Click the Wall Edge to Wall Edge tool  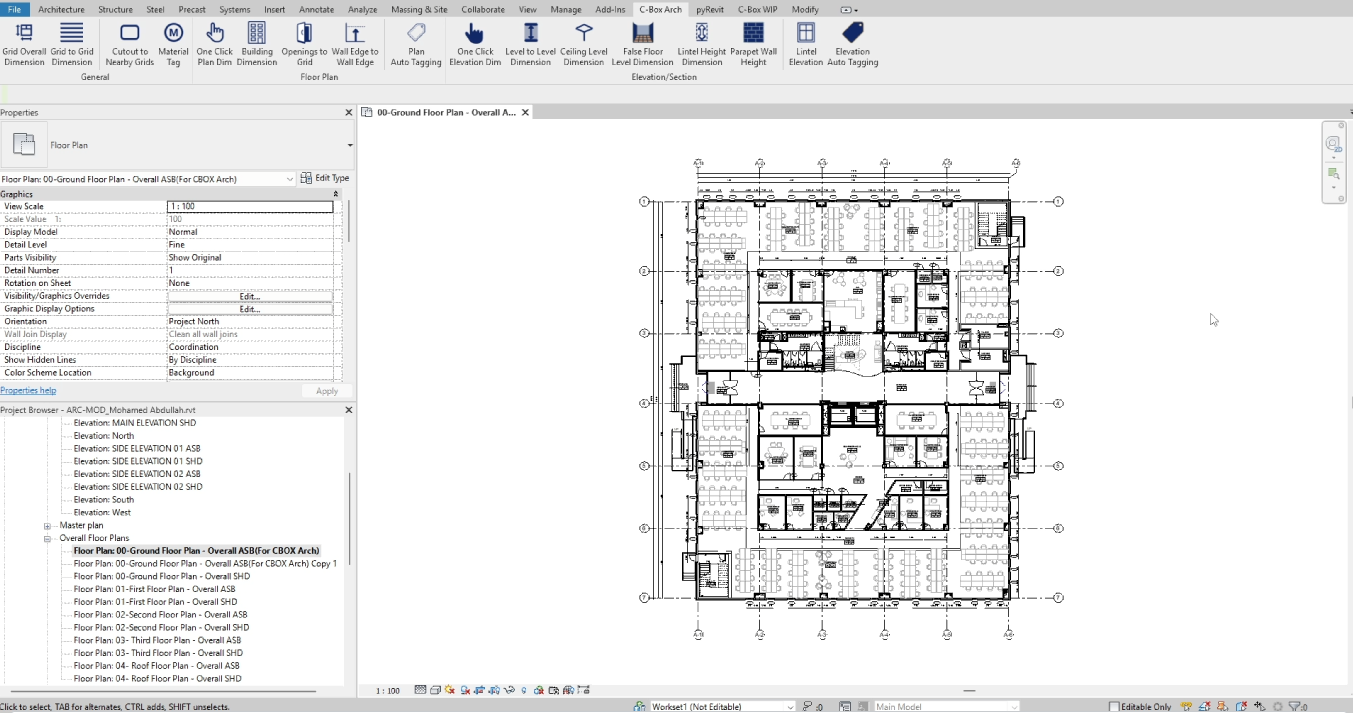[x=354, y=45]
